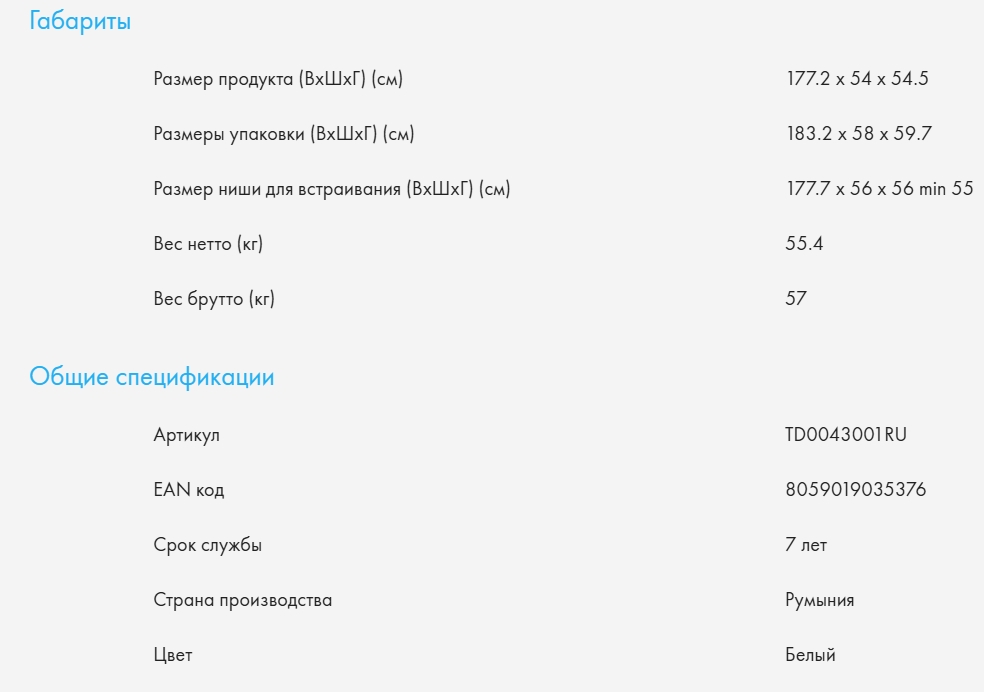
Task: Click the Срок службы label
Action: 208,545
